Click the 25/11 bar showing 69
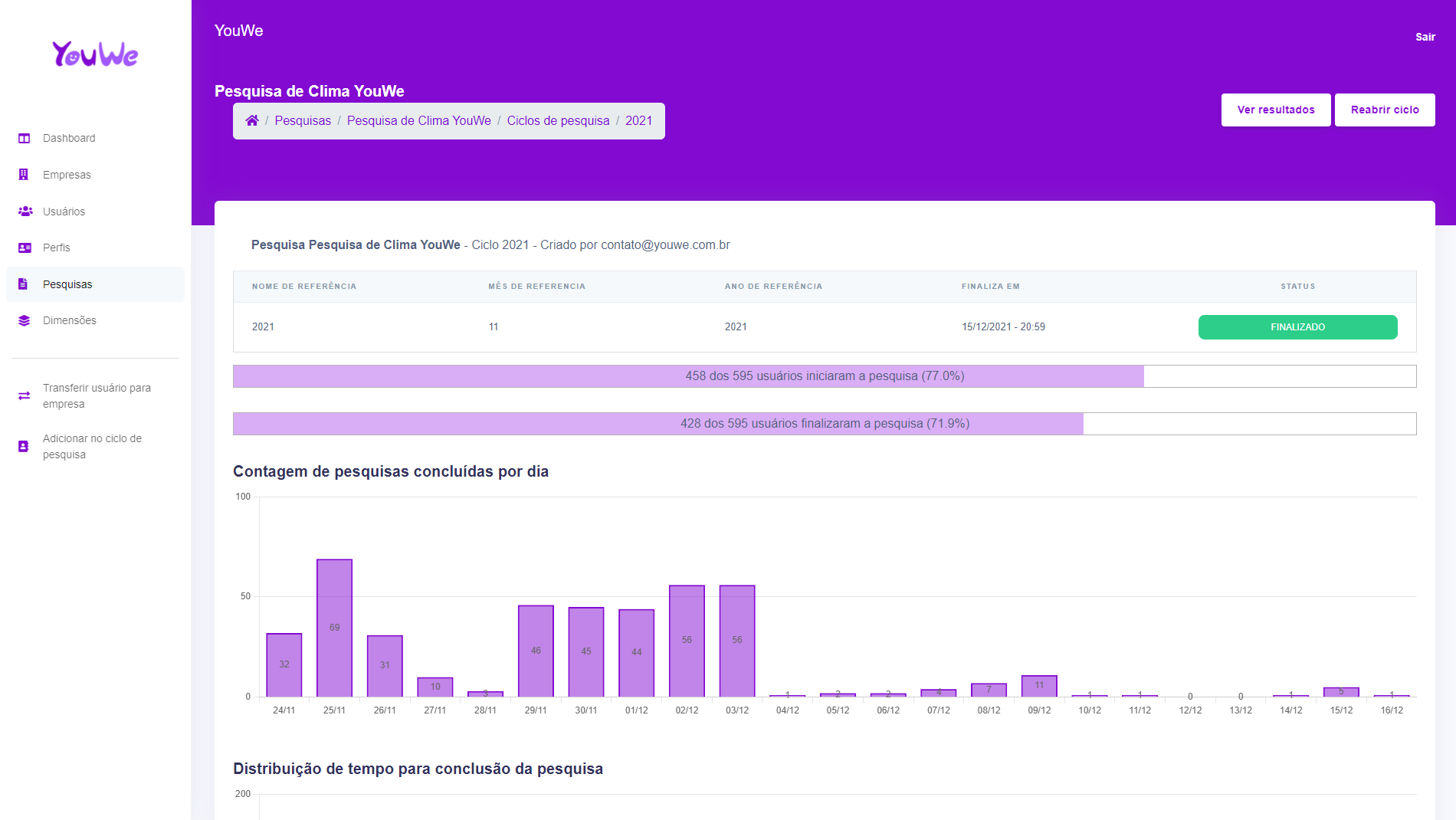Screen dimensions: 1456x820 [334, 628]
